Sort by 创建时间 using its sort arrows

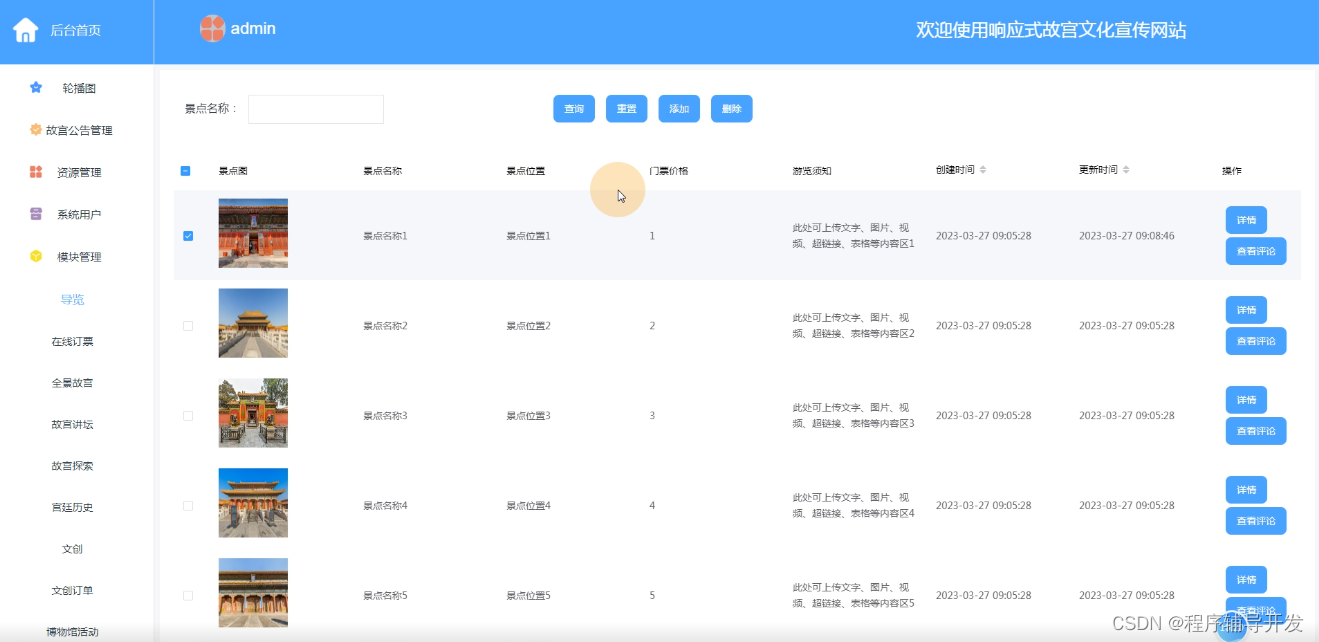(983, 170)
